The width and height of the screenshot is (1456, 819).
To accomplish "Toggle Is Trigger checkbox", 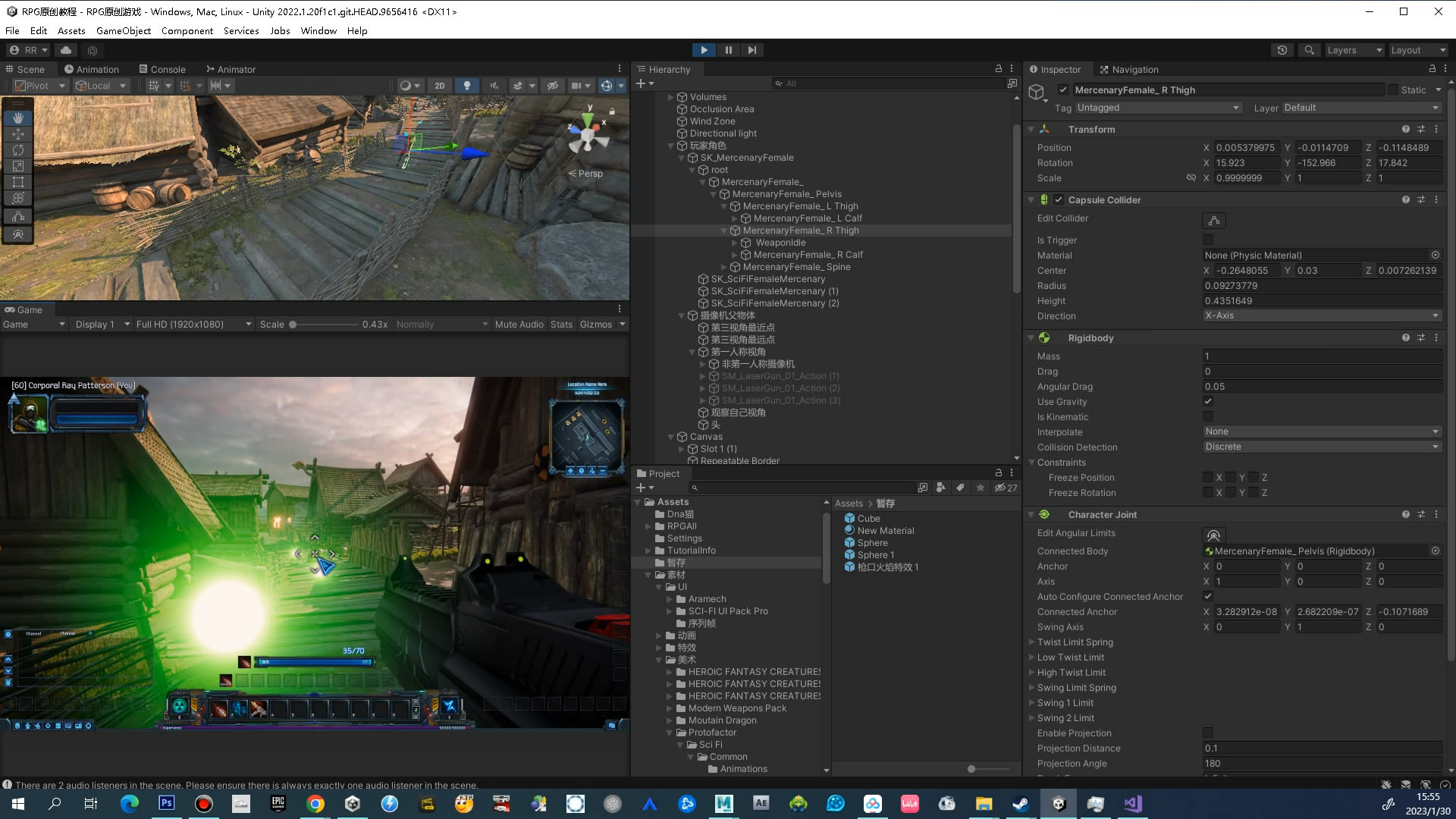I will 1208,240.
